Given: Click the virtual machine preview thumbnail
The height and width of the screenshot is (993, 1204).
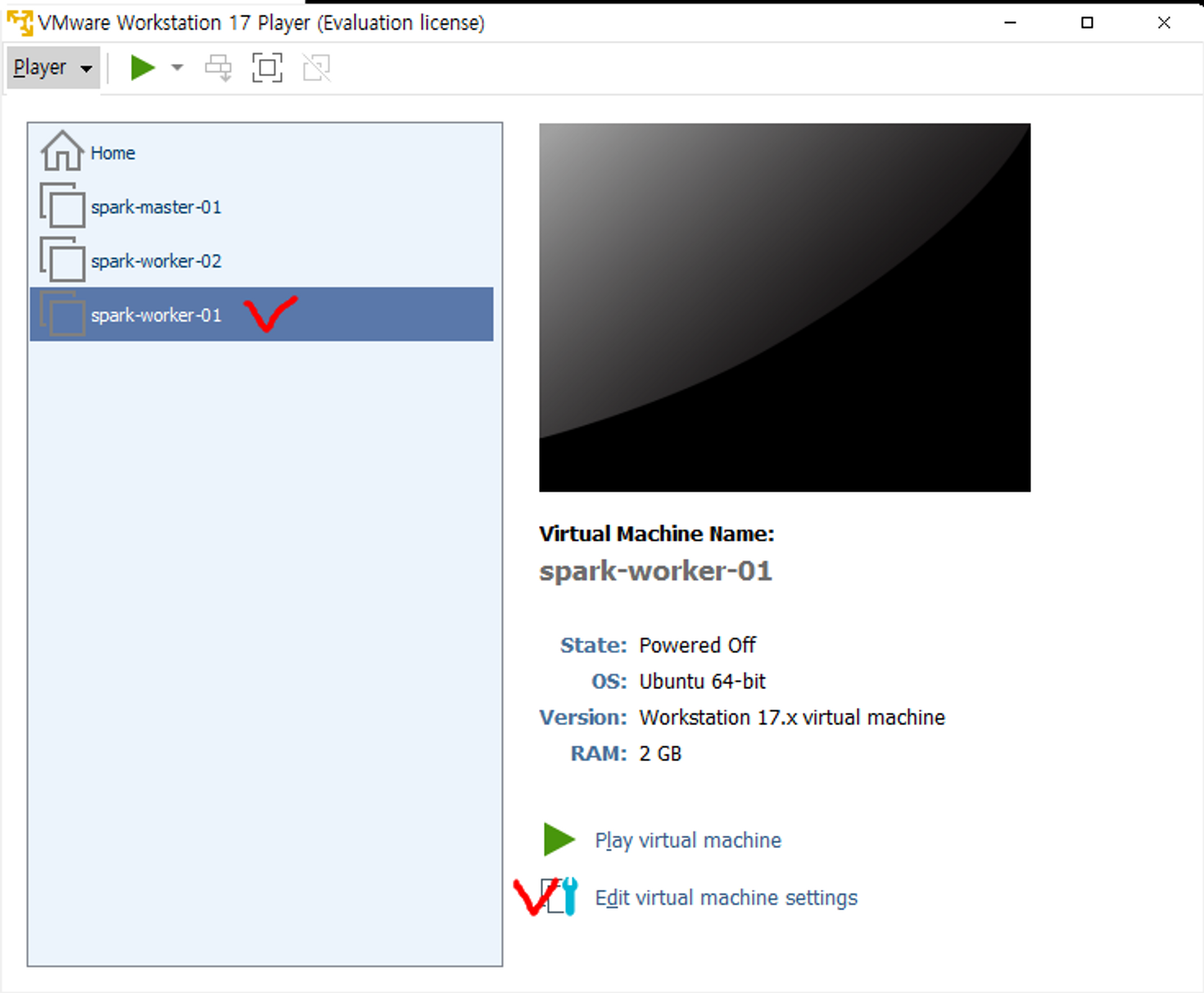Looking at the screenshot, I should [x=785, y=308].
